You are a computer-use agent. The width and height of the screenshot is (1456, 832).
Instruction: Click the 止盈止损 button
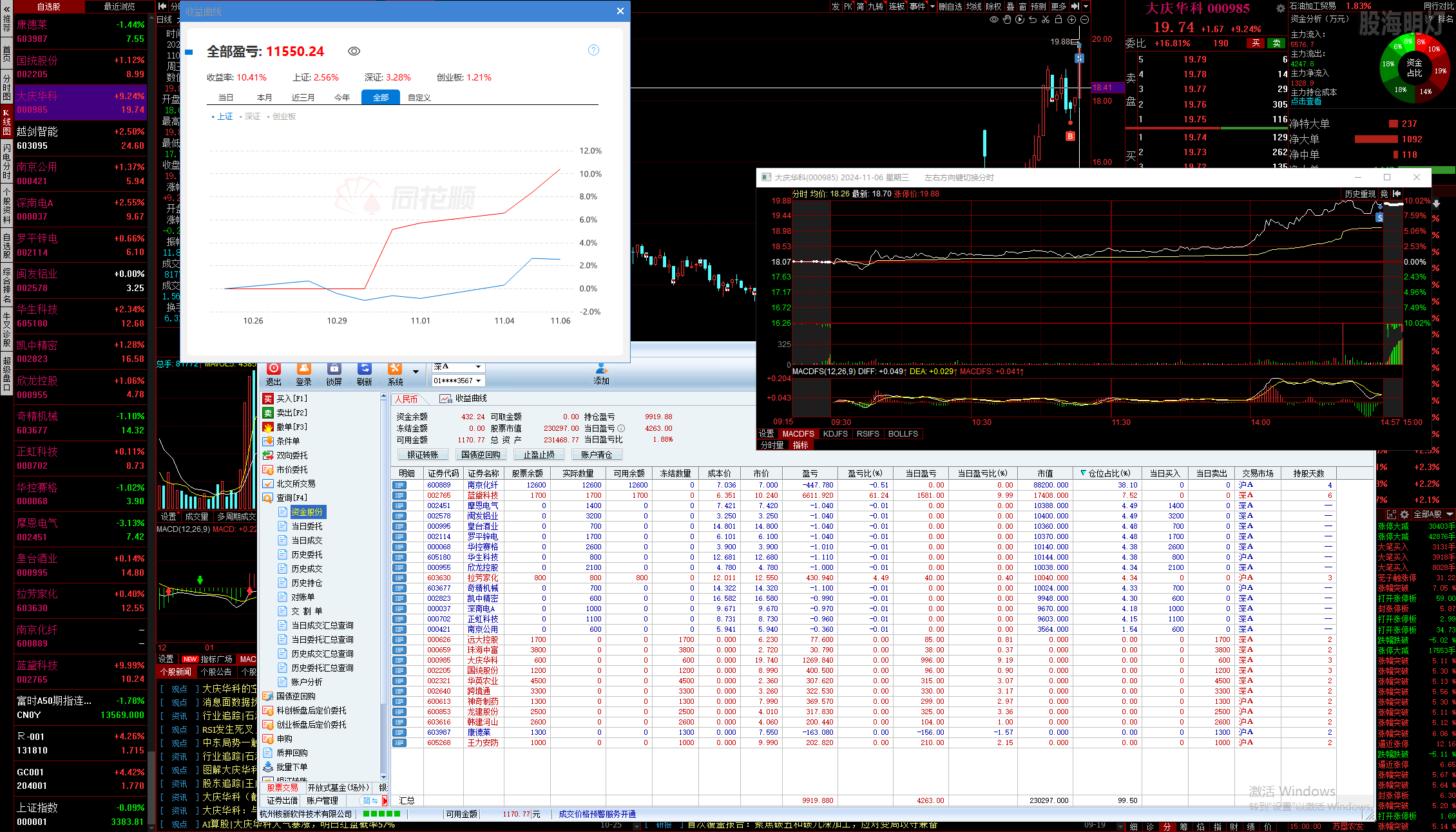coord(539,455)
